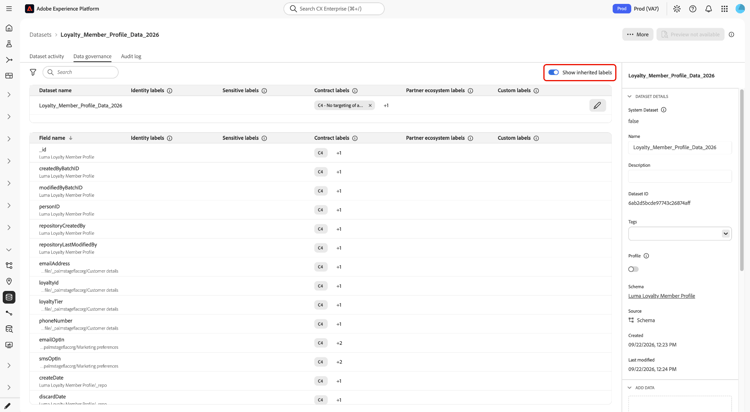The width and height of the screenshot is (750, 412).
Task: Sort by Field name arrow
Action: point(71,138)
